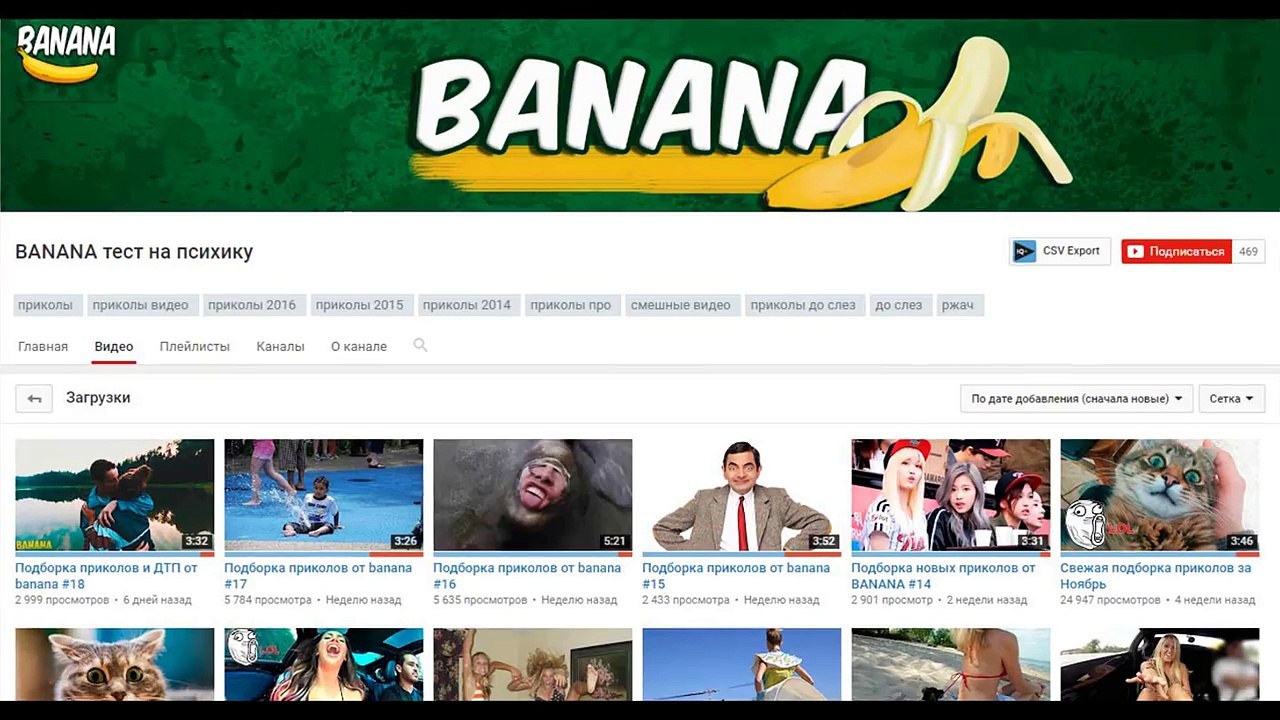Click the BANANA channel logo avatar
The image size is (1280, 720).
click(x=67, y=53)
